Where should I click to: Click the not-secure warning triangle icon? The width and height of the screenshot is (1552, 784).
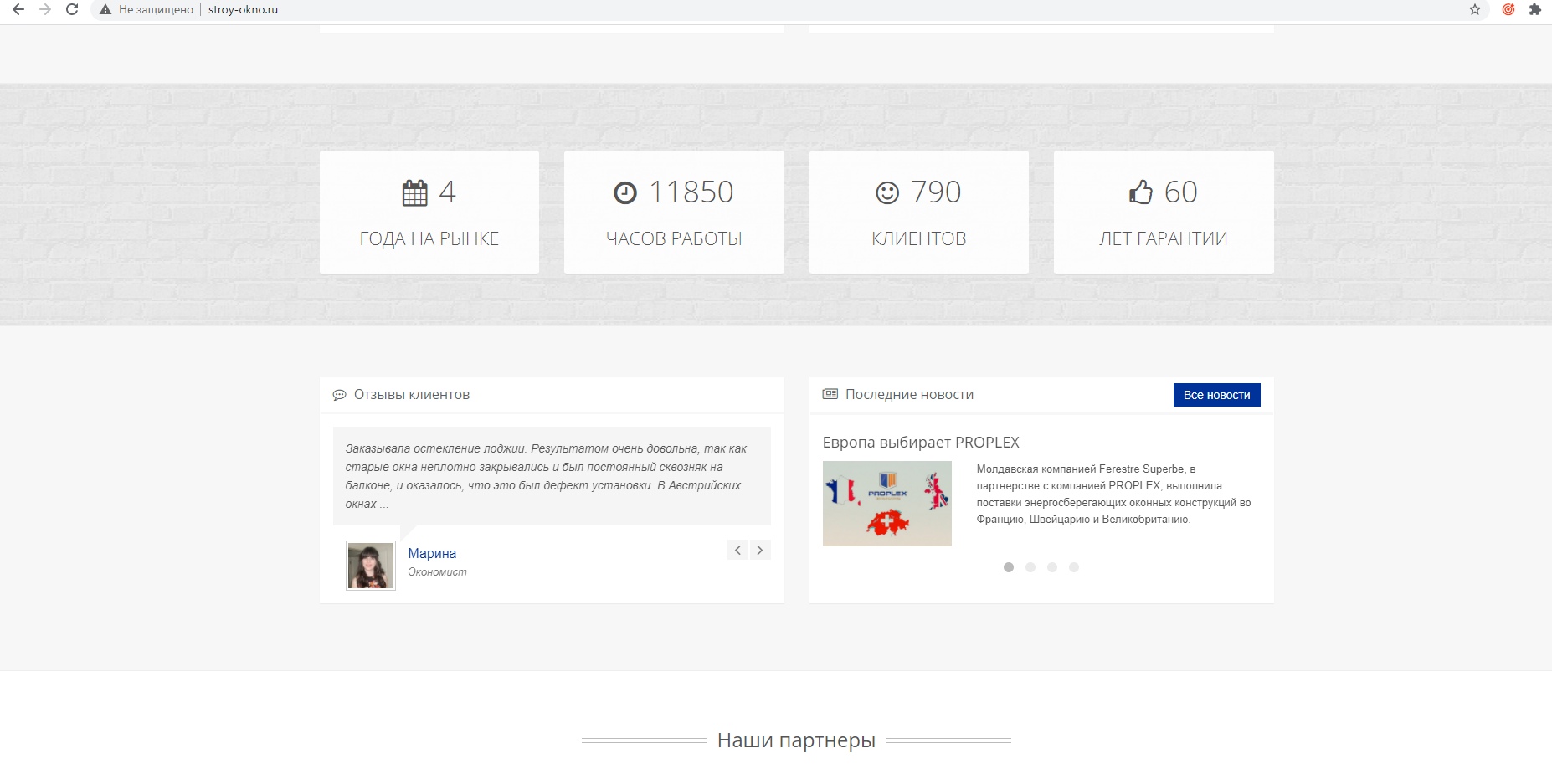[x=105, y=10]
